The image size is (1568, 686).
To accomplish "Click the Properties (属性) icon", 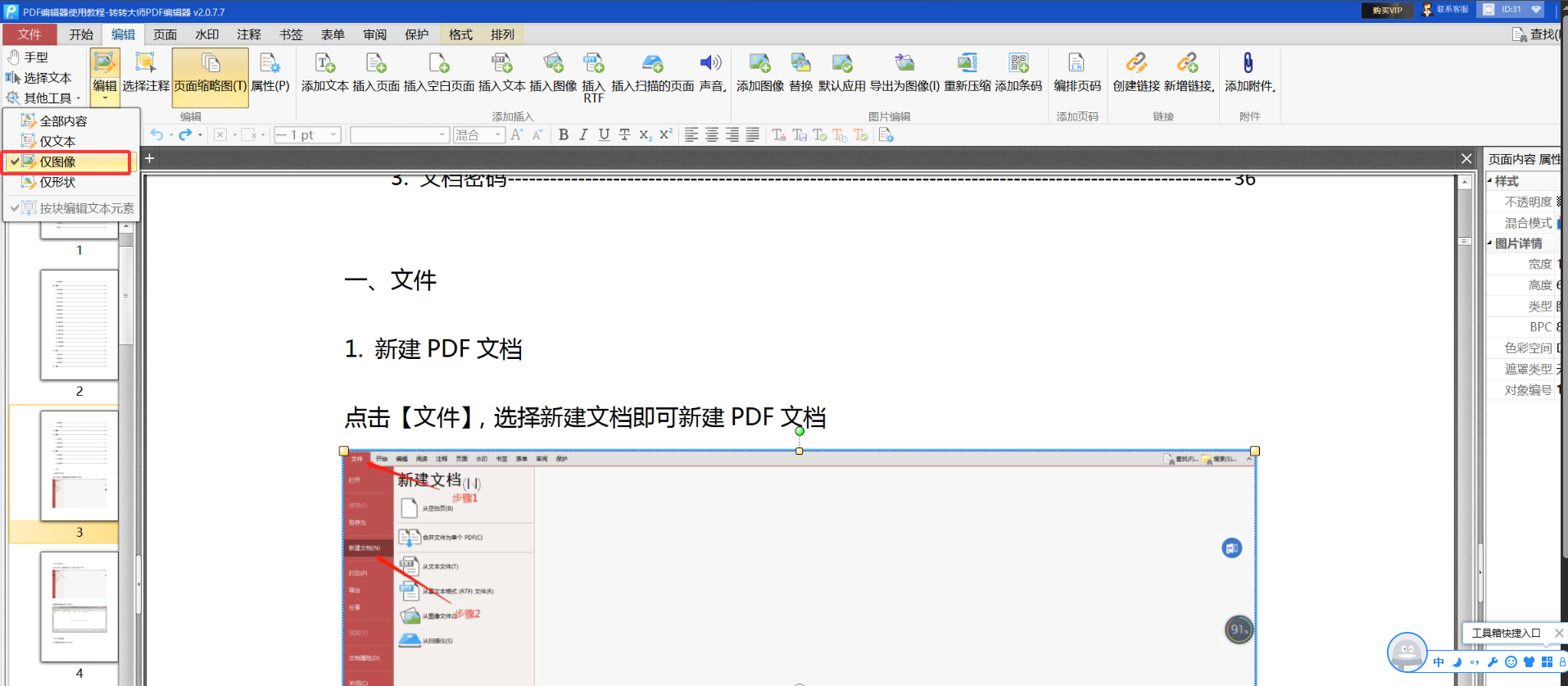I will pos(270,63).
